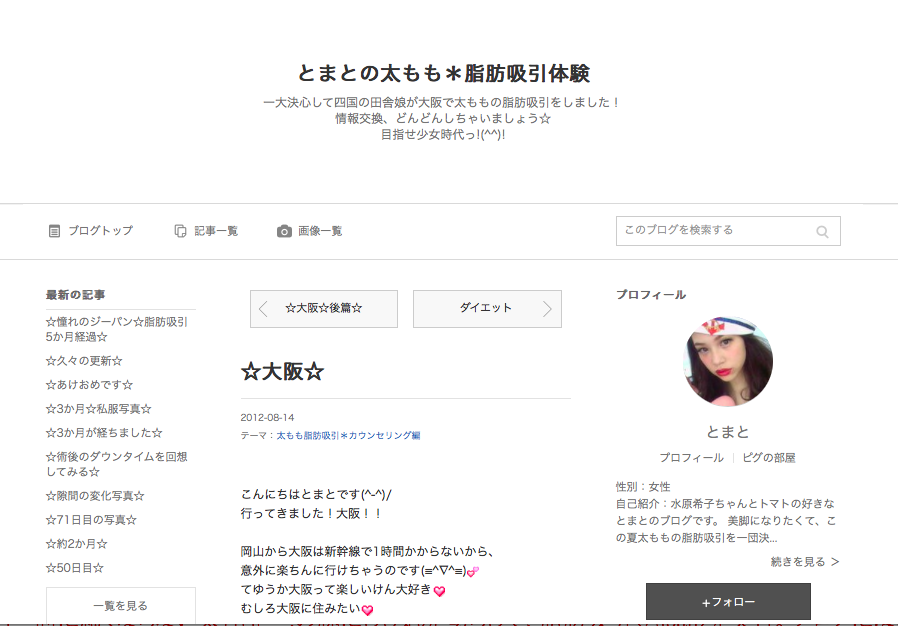Open recent article ☆久々の更新☆
898x626 pixels.
pyautogui.click(x=84, y=361)
